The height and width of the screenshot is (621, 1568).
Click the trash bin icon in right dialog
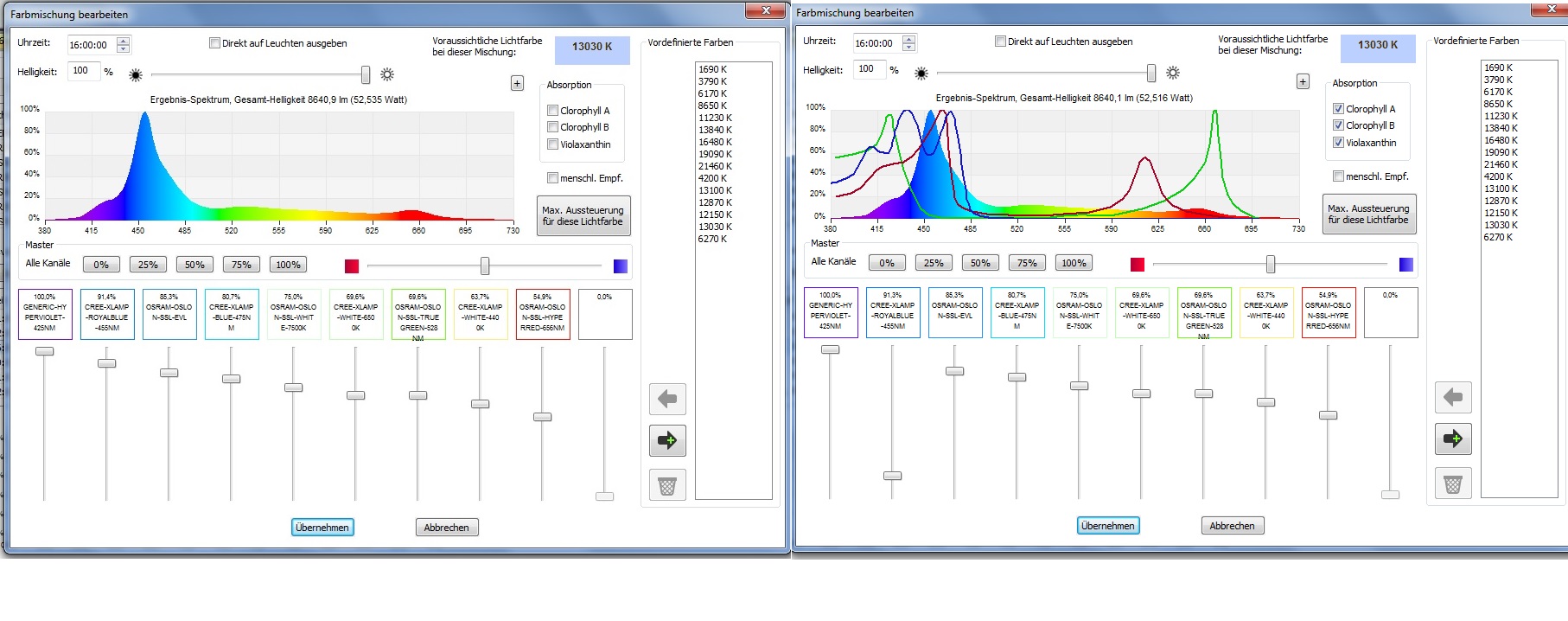pos(1453,483)
